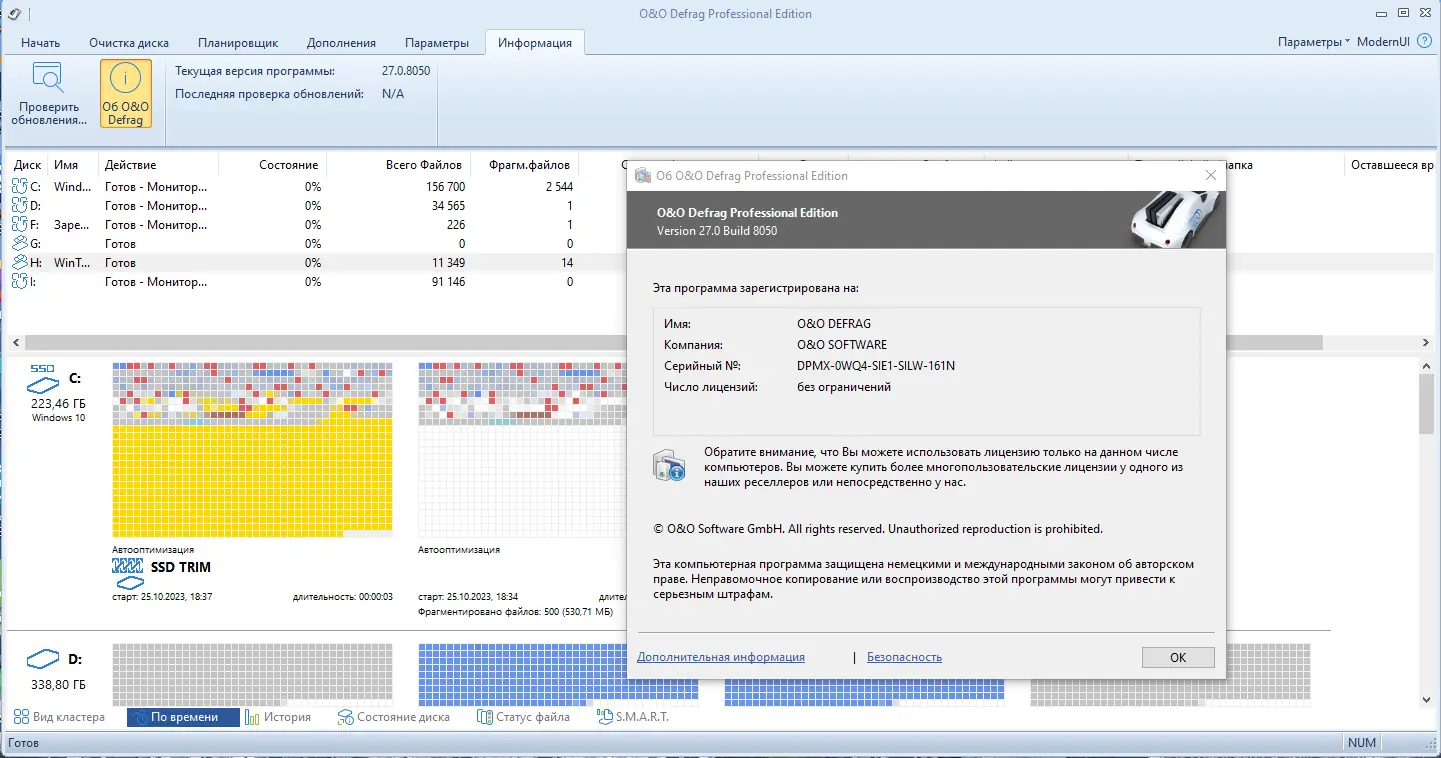Open the Безопасность link

pyautogui.click(x=904, y=657)
